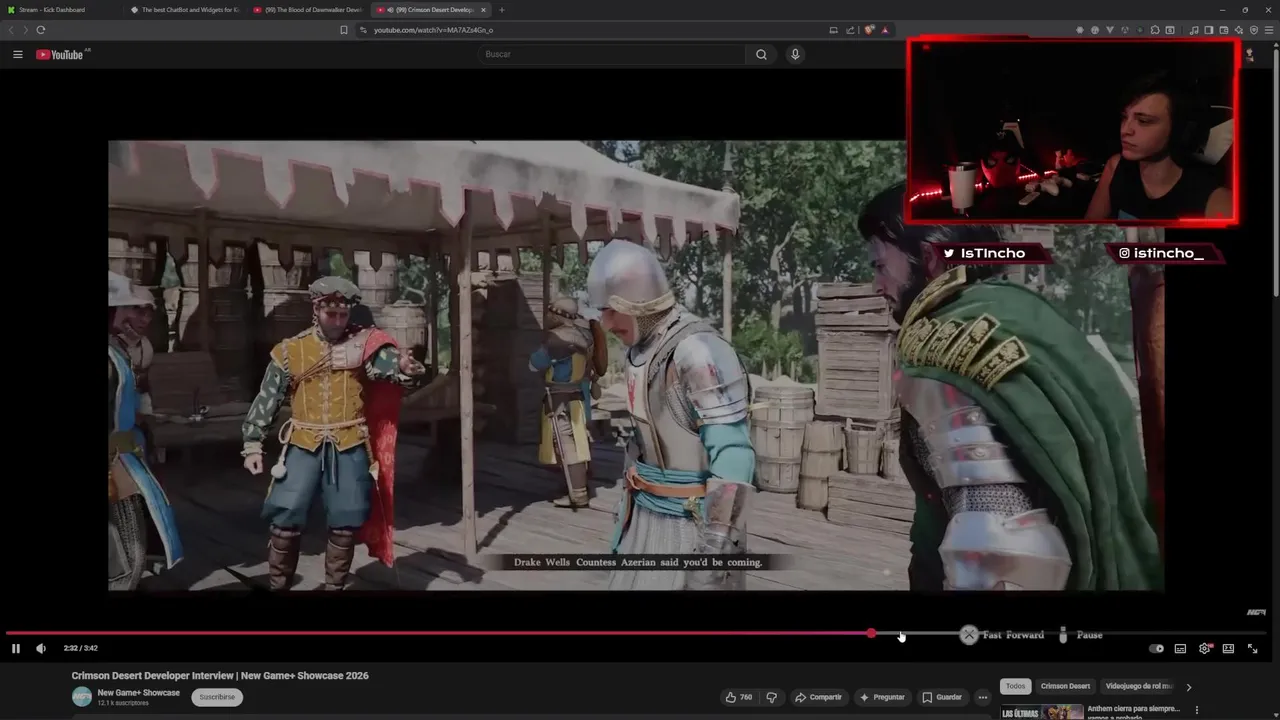Screen dimensions: 1280x720
Task: Click the search magnifier button
Action: (x=761, y=54)
